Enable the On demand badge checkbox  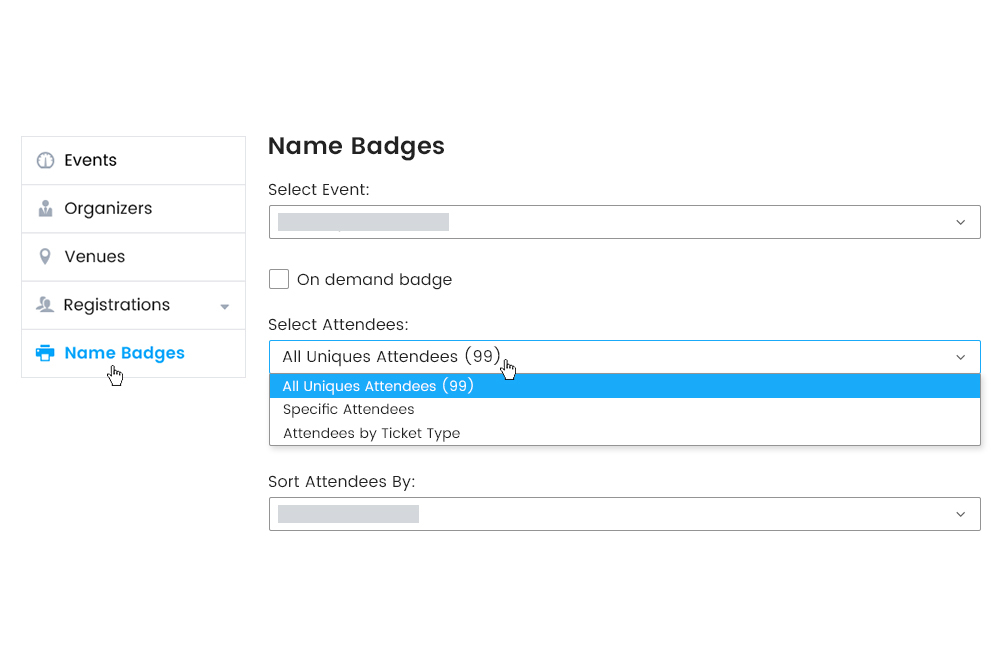[279, 280]
